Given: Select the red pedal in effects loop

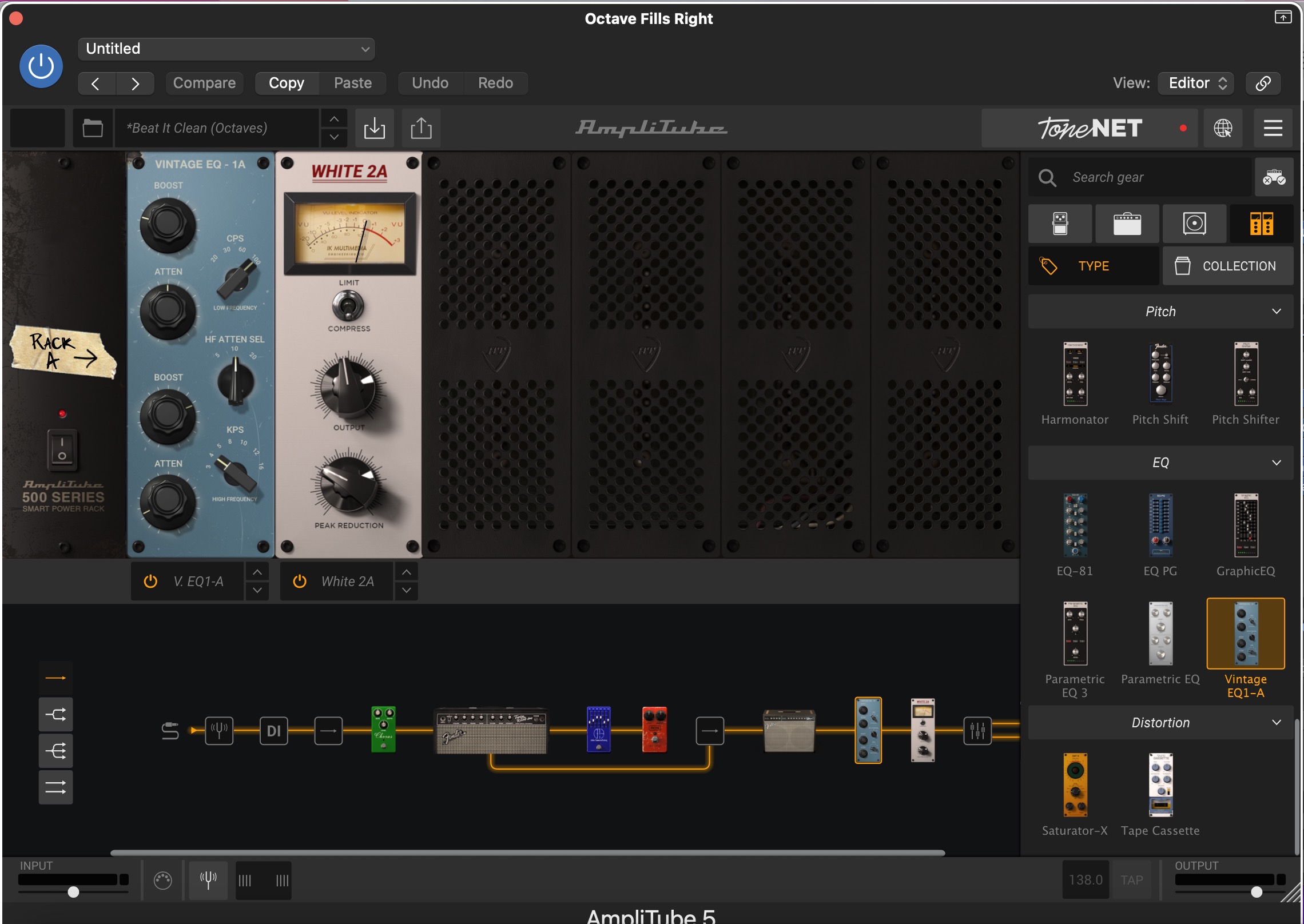Looking at the screenshot, I should point(654,730).
